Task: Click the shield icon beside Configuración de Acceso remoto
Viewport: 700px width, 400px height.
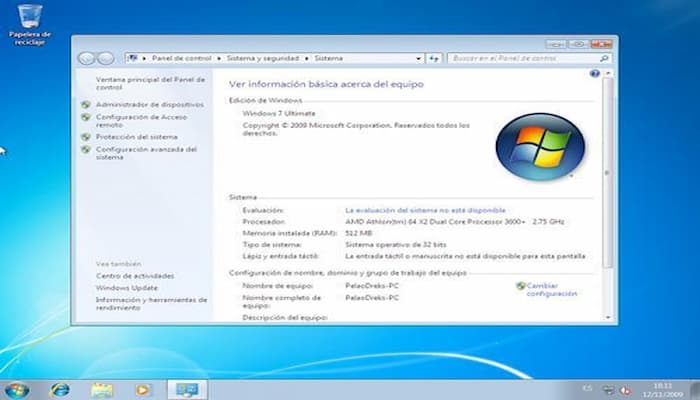Action: pyautogui.click(x=86, y=117)
